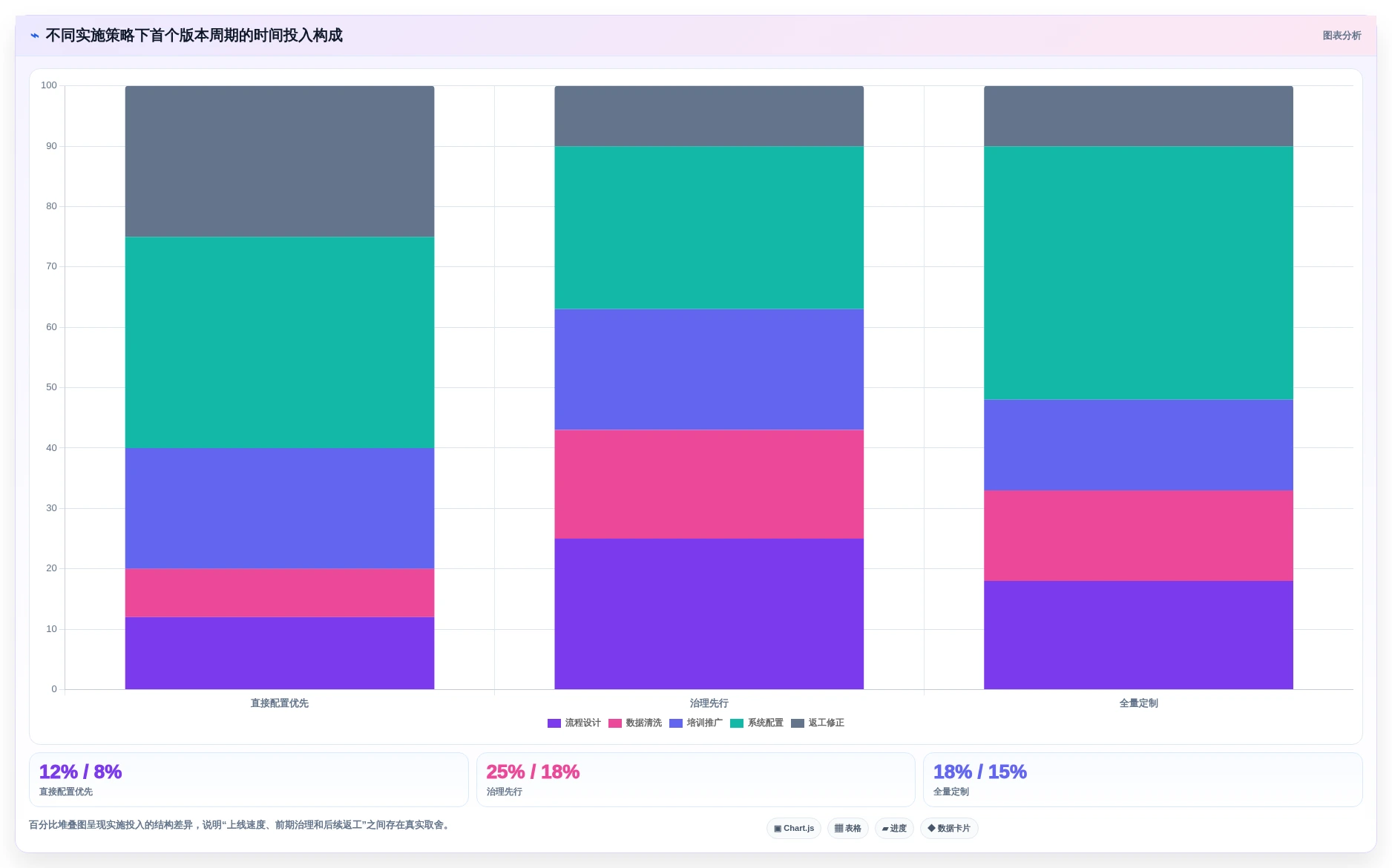Click the chart title 不同实施策略下首个版本周期的时间投入构成
1392x868 pixels.
coord(194,36)
